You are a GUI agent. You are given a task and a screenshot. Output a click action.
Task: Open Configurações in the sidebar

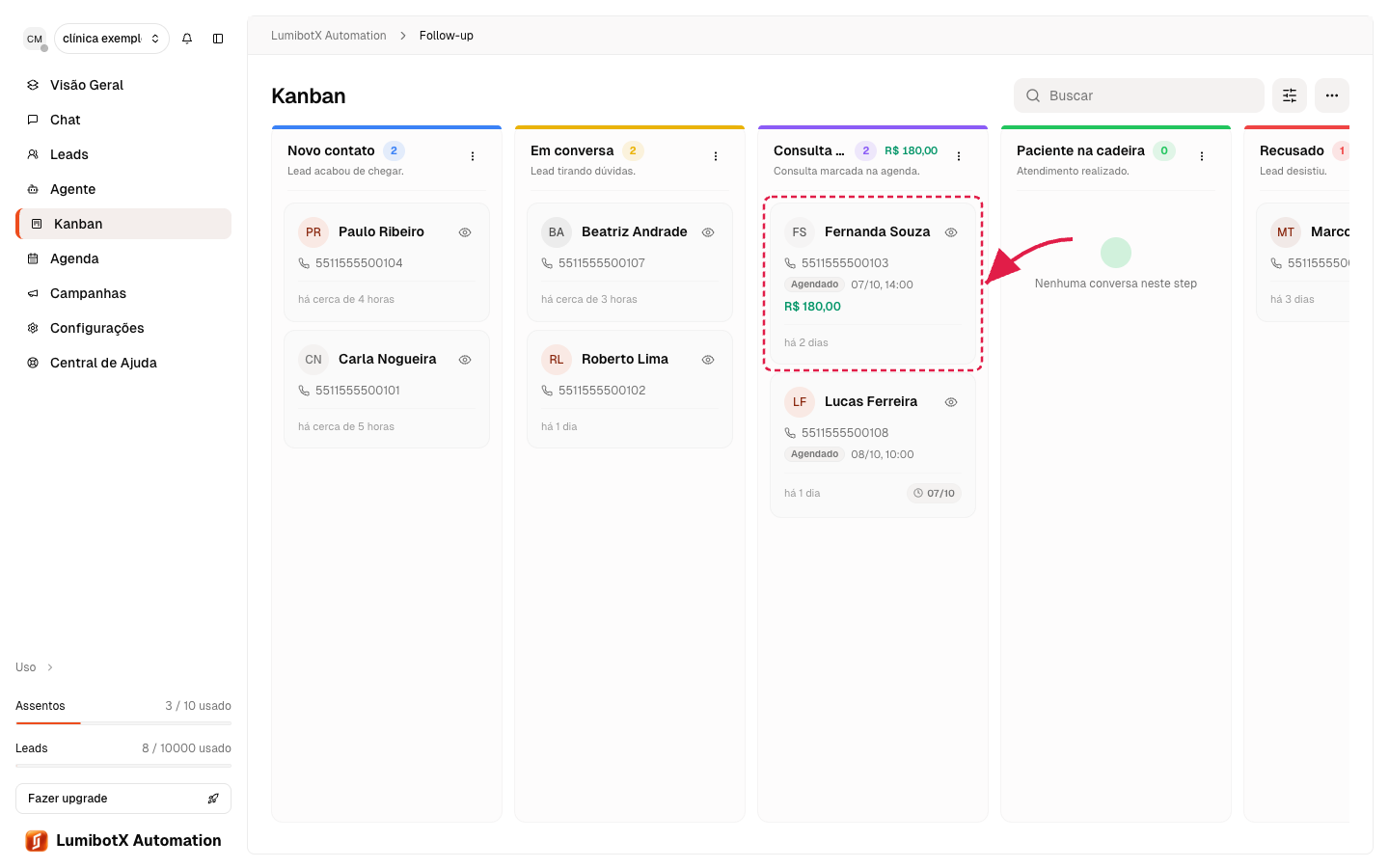point(123,328)
